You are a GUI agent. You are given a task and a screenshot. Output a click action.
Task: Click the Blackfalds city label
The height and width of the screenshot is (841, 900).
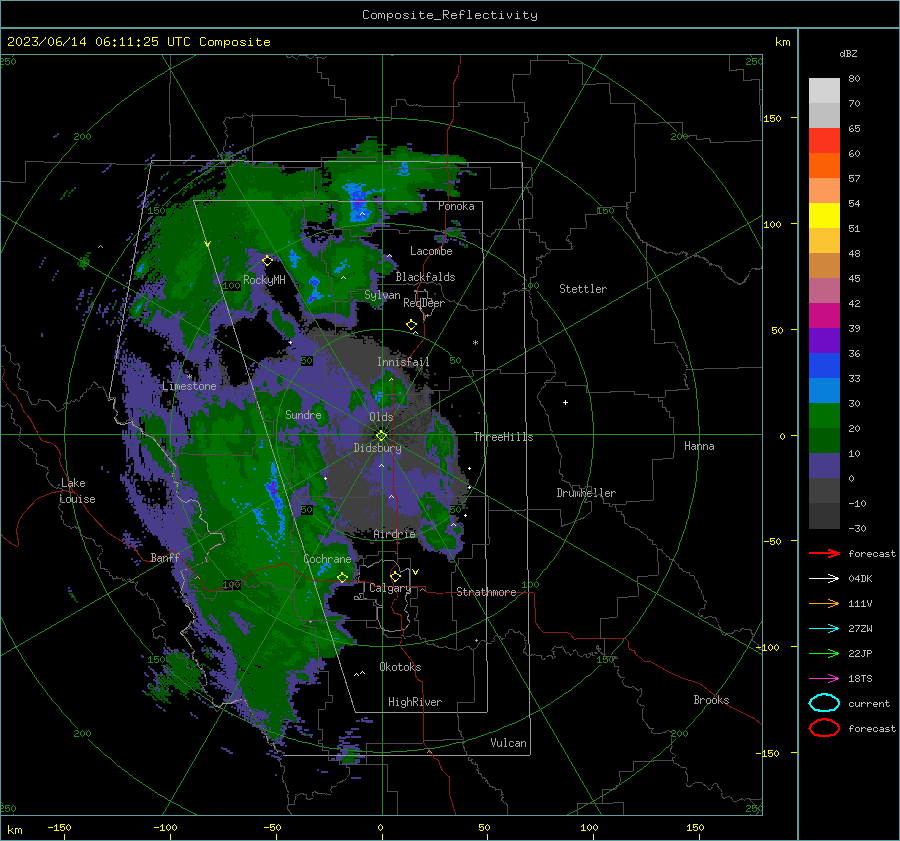[425, 277]
